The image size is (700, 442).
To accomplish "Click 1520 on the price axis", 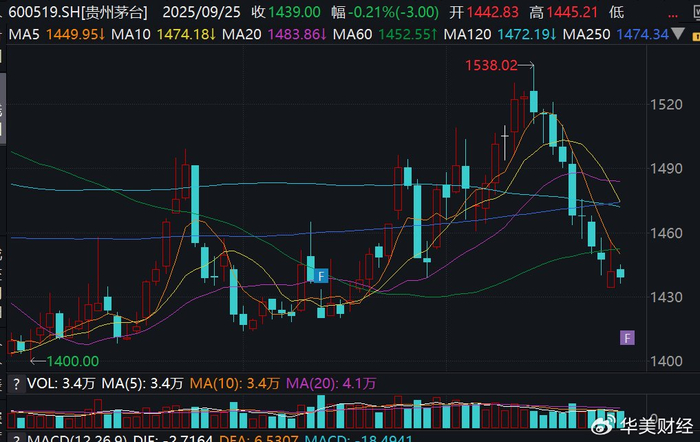I will coord(666,104).
